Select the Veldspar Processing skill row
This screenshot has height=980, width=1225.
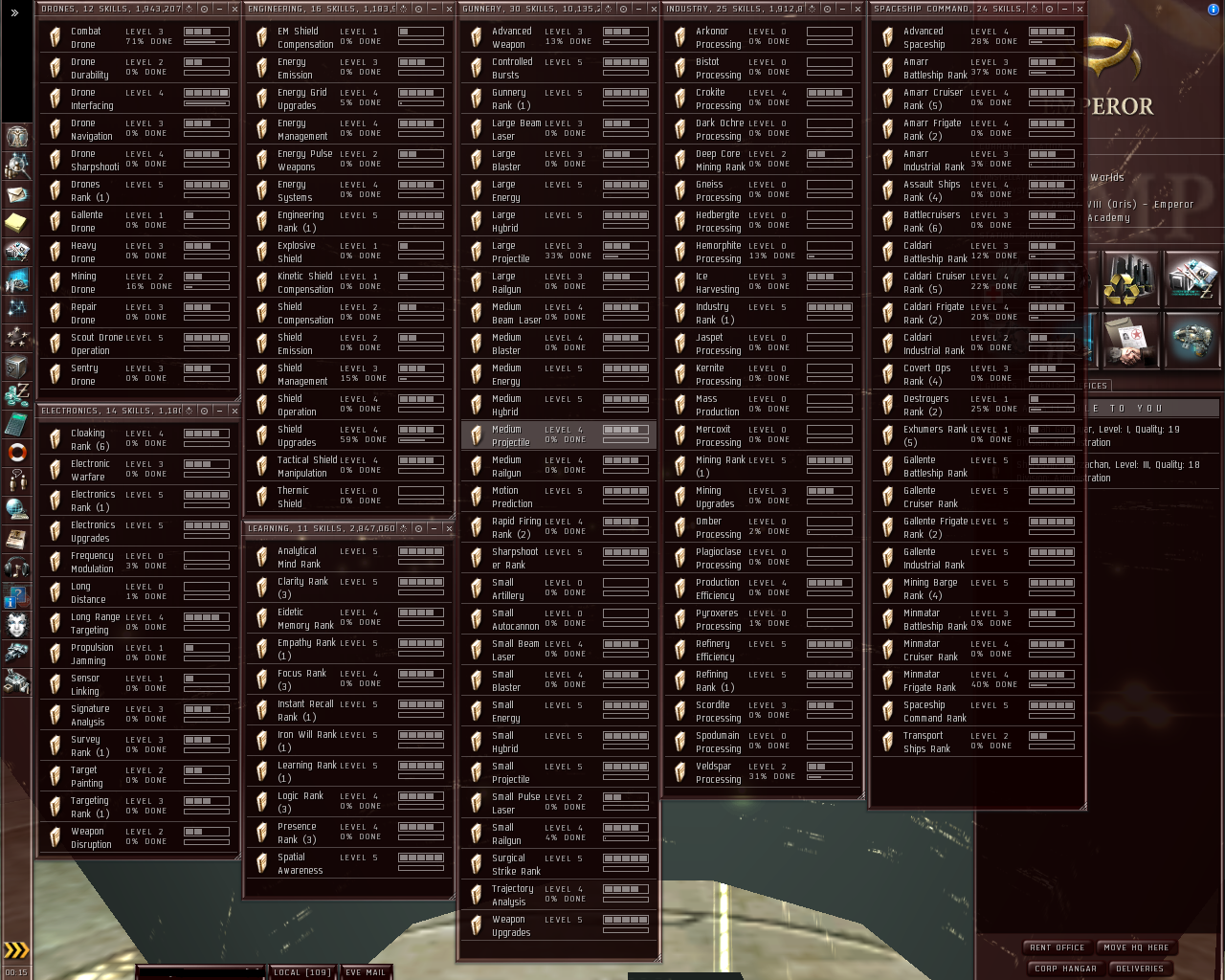763,772
